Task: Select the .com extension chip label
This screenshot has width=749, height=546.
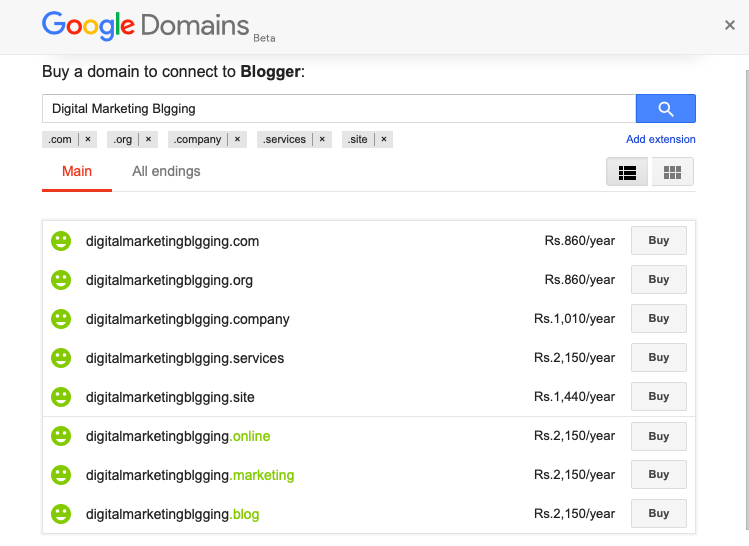Action: [x=60, y=139]
